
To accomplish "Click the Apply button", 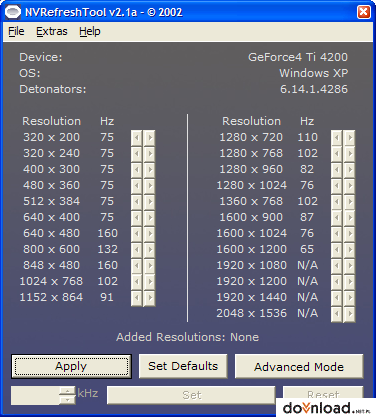I will [71, 366].
